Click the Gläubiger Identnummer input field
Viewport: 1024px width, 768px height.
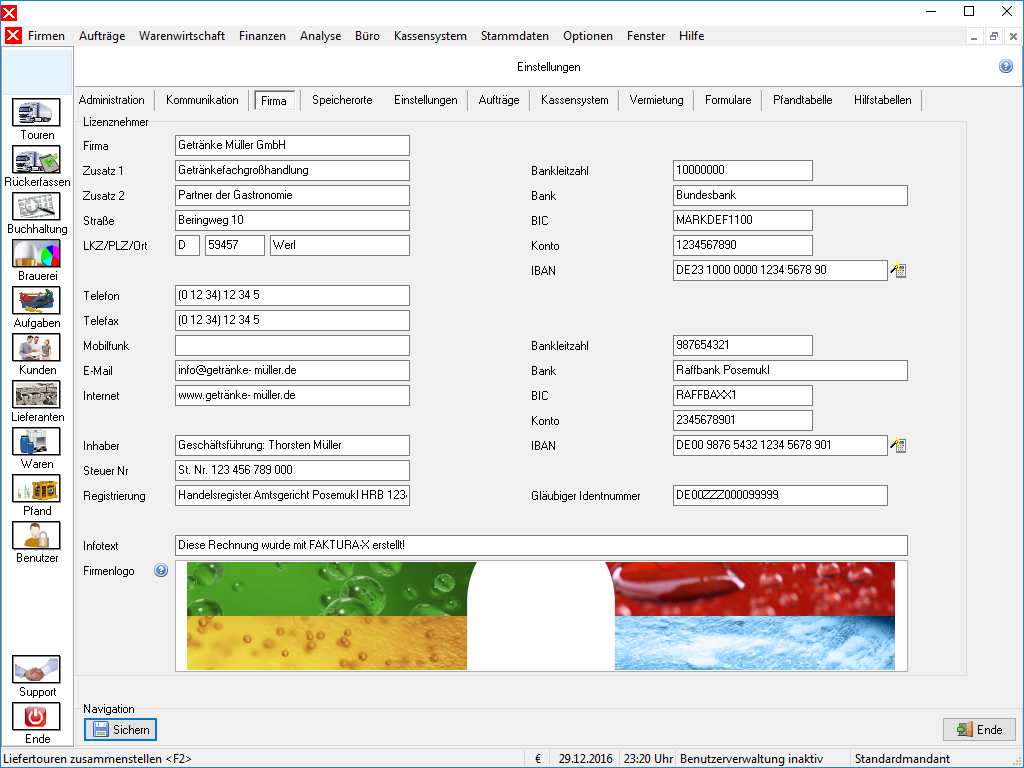pyautogui.click(x=780, y=496)
